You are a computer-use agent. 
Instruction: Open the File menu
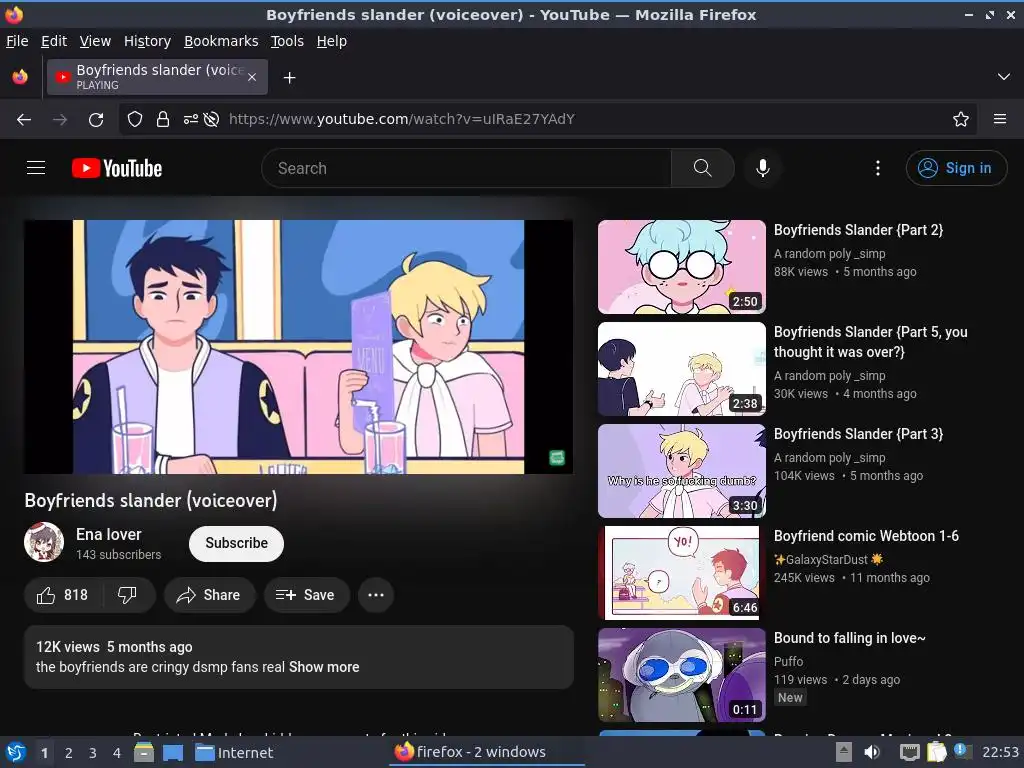(x=17, y=41)
